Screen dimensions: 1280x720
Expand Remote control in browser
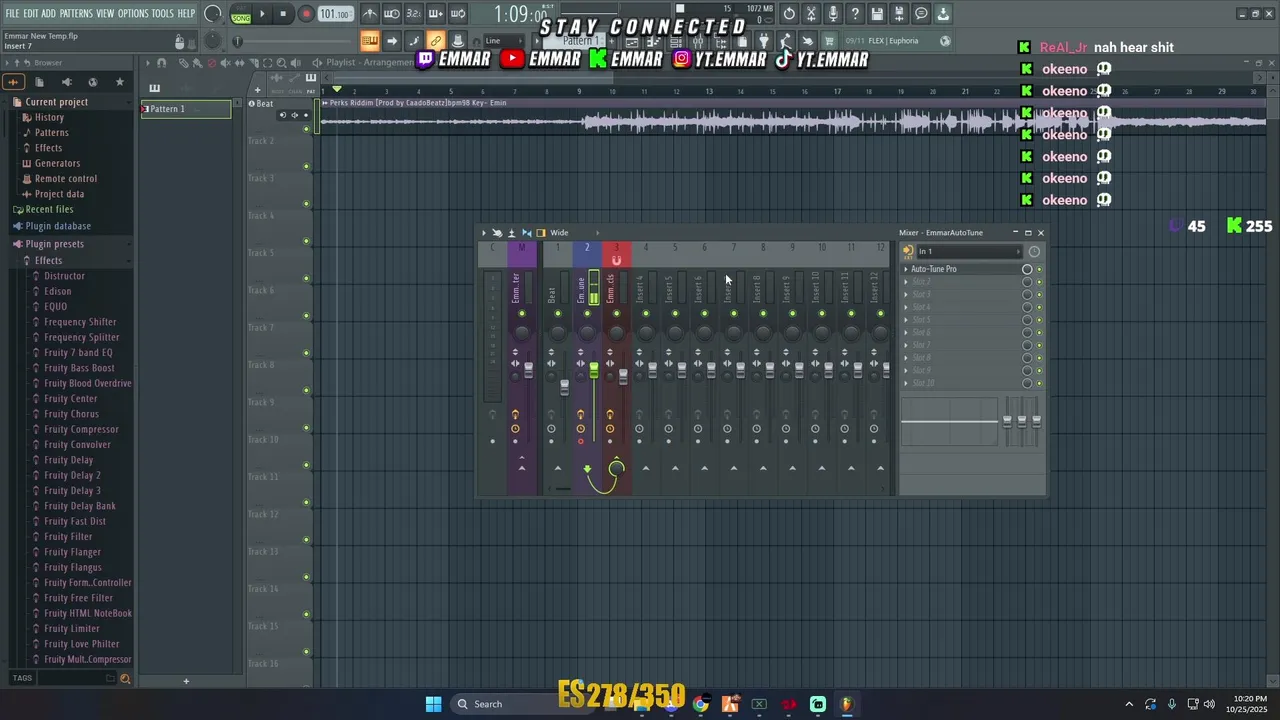pos(66,179)
